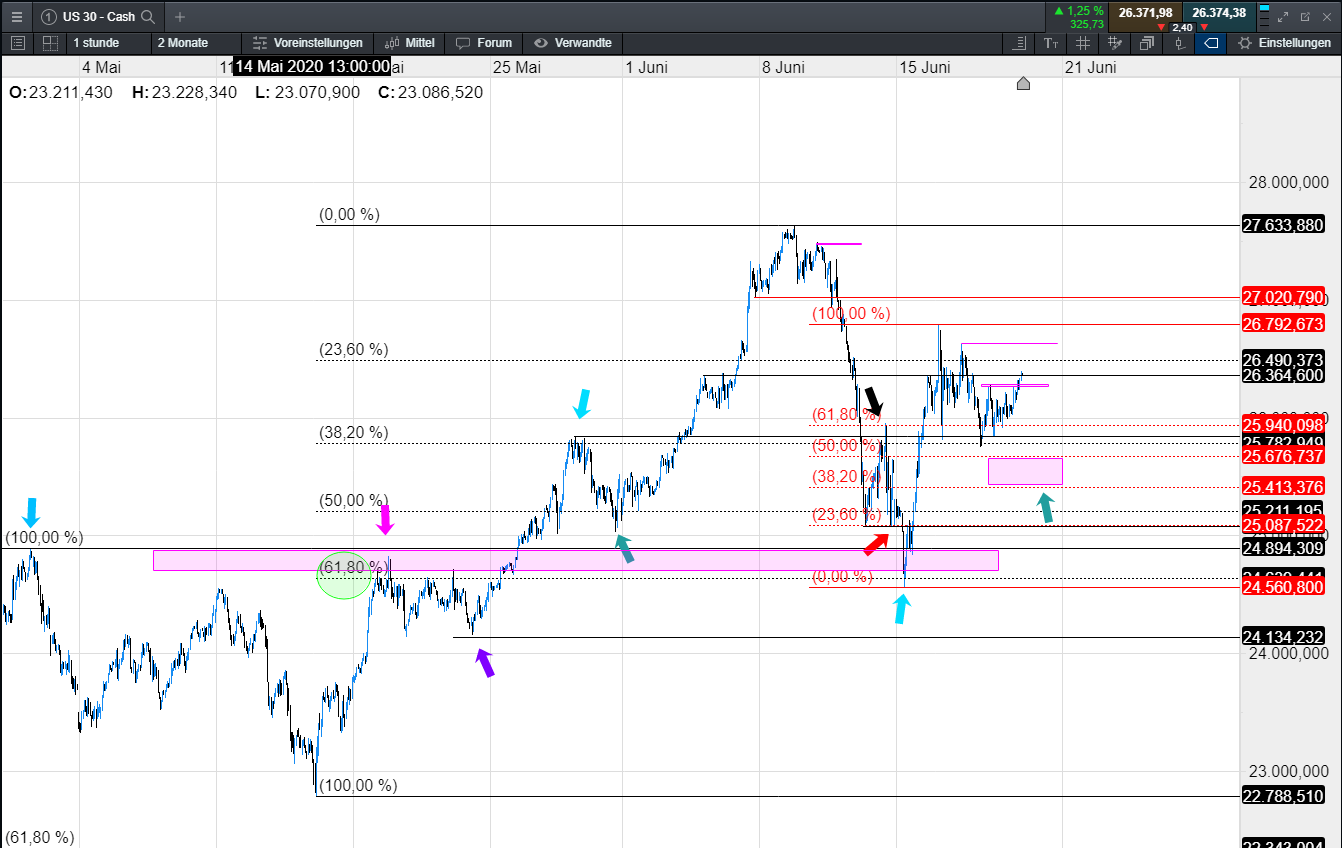This screenshot has height=848, width=1342.
Task: Expand chart to fullscreen
Action: (x=1284, y=17)
